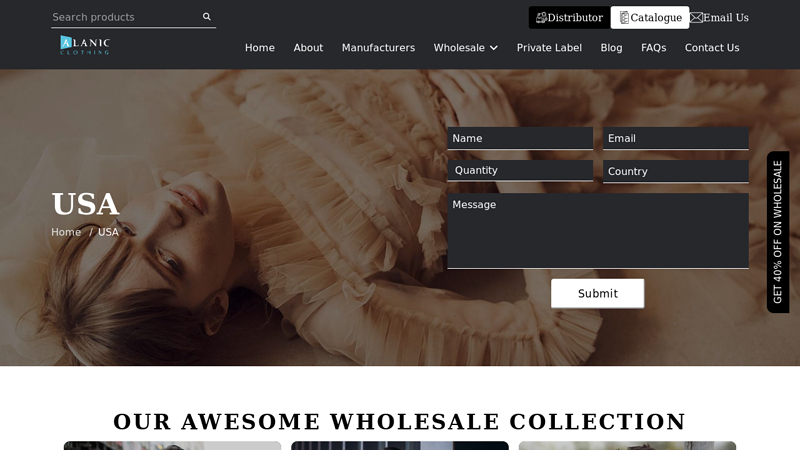Click Our Awesome Wholesale Collection heading
The width and height of the screenshot is (800, 450).
pos(399,422)
